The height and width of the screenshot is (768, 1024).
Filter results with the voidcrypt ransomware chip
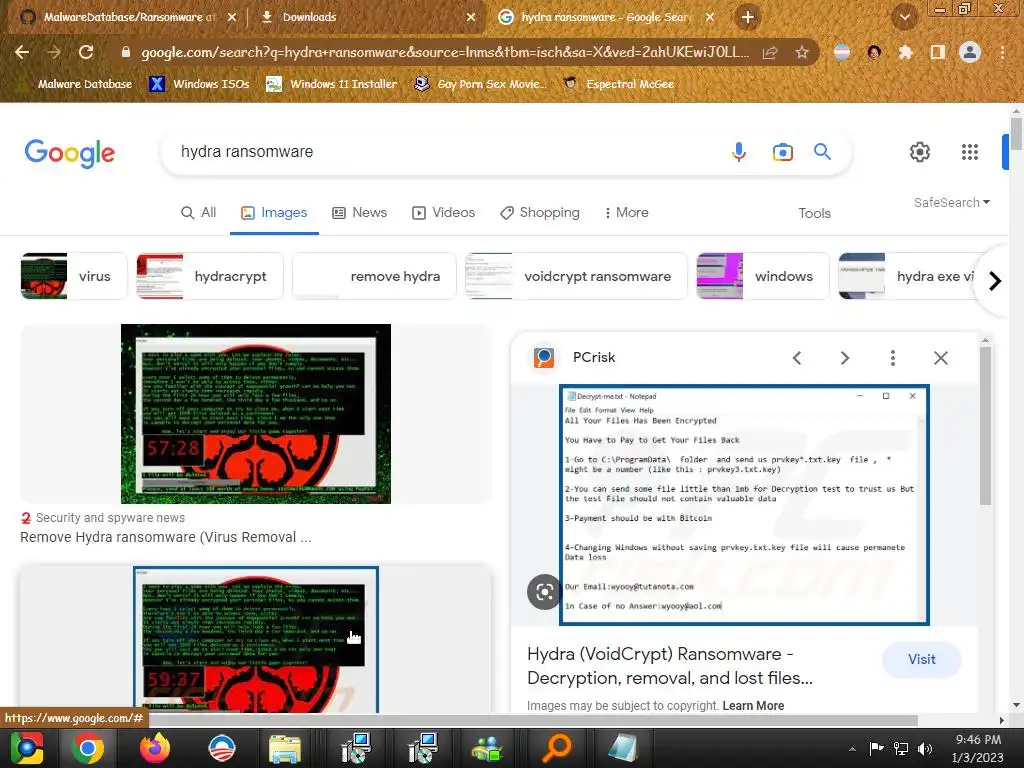tap(576, 276)
